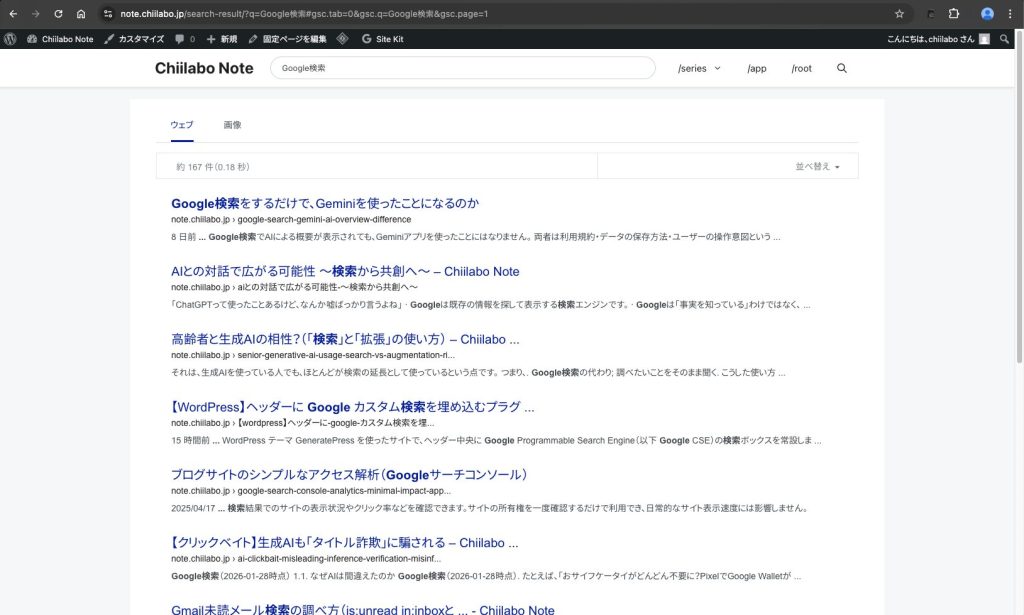Reload the page
1024x615 pixels.
(58, 14)
